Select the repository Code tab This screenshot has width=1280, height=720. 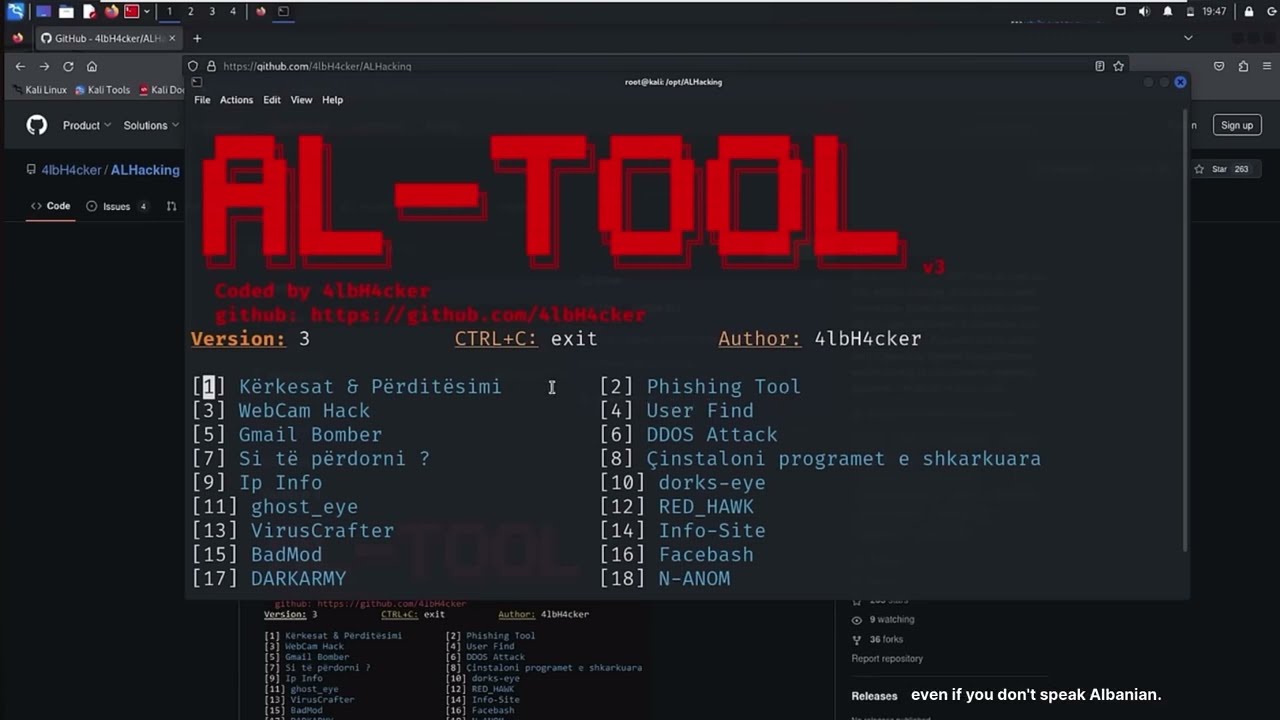[x=50, y=206]
